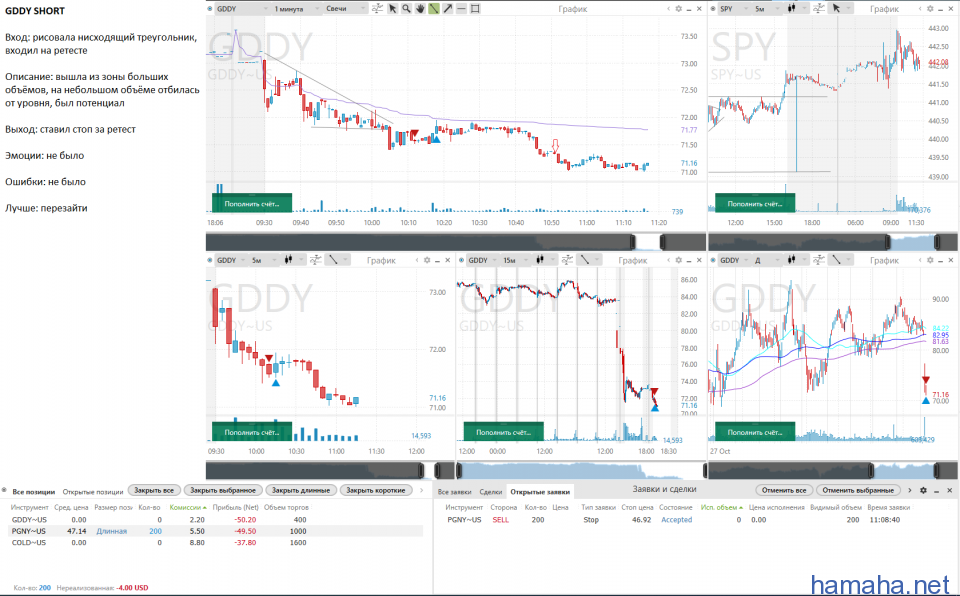
Task: Pick the arrow drawing tool in the 1-minute chart
Action: pyautogui.click(x=448, y=9)
